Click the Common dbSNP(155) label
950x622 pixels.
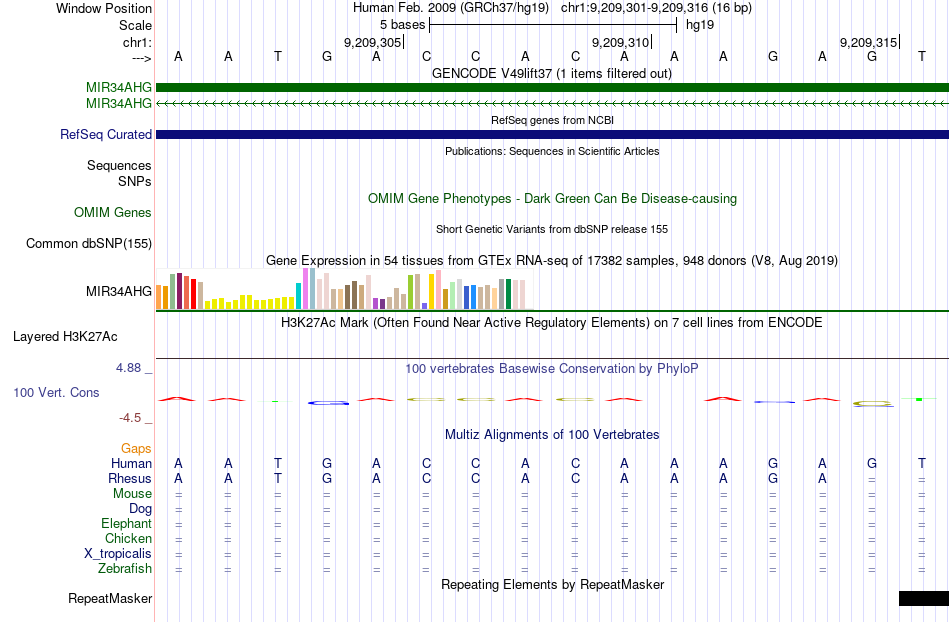(89, 243)
